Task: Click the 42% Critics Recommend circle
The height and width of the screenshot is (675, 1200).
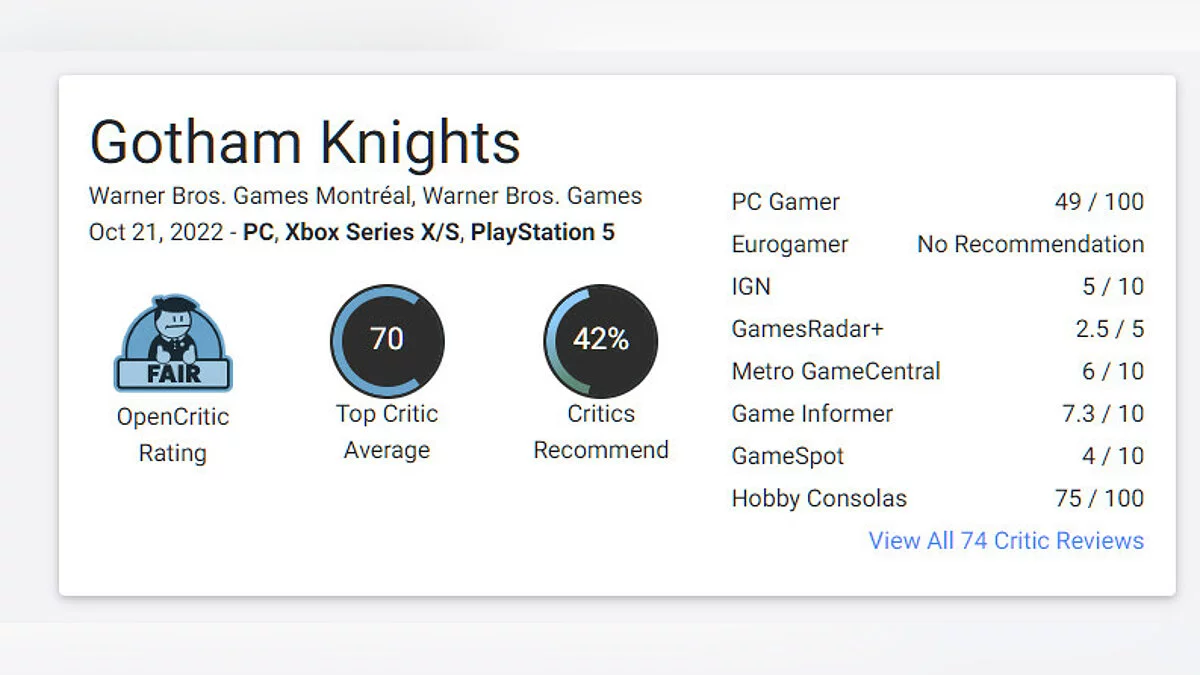Action: tap(600, 340)
